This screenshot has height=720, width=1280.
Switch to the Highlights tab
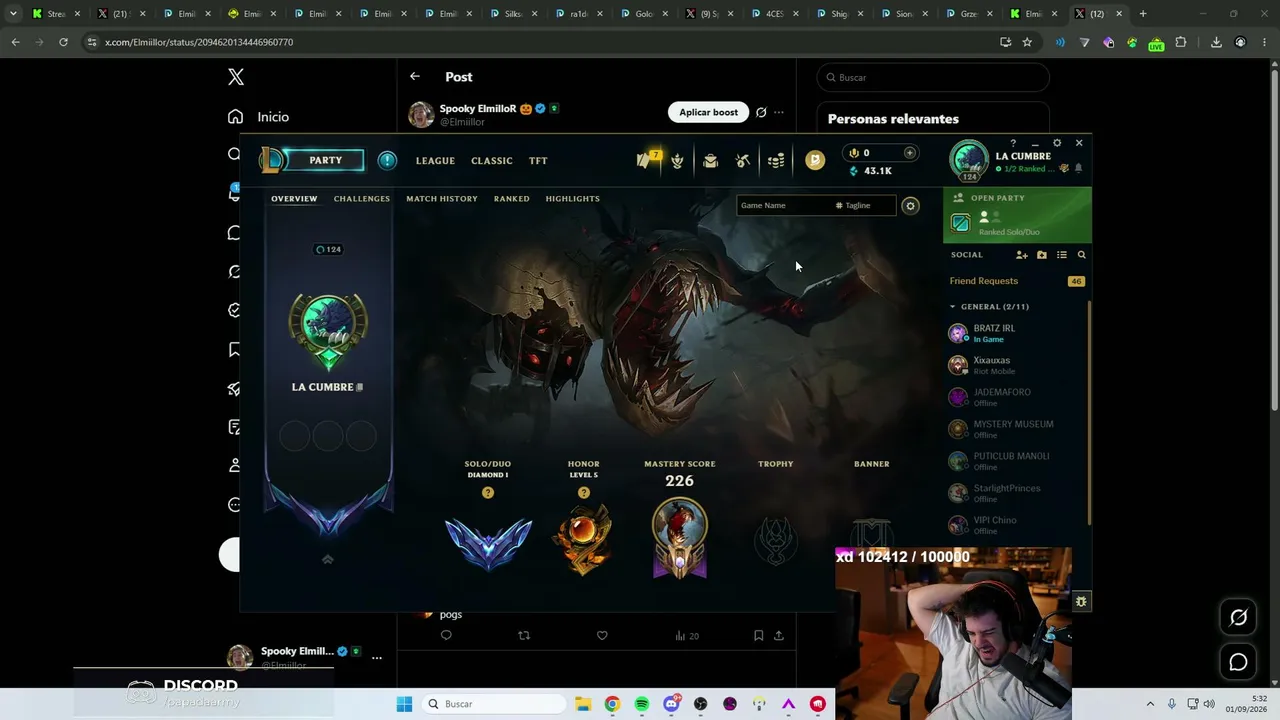click(x=573, y=199)
